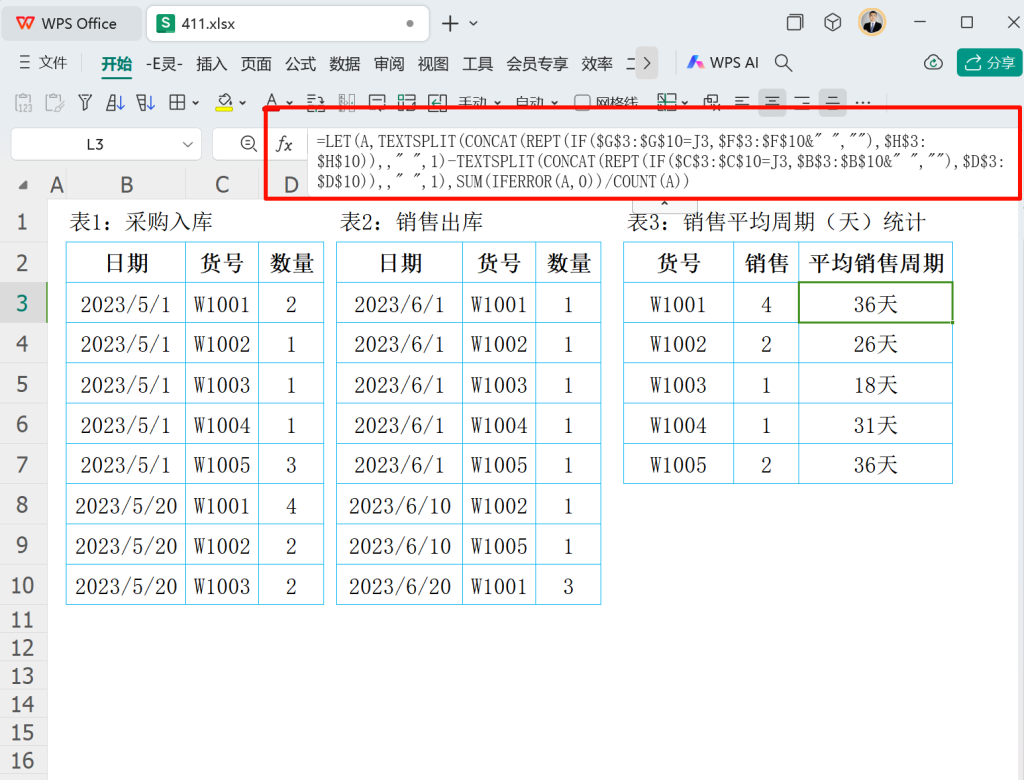The width and height of the screenshot is (1024, 780).
Task: Click the 18天 cell for W1003
Action: [x=876, y=385]
